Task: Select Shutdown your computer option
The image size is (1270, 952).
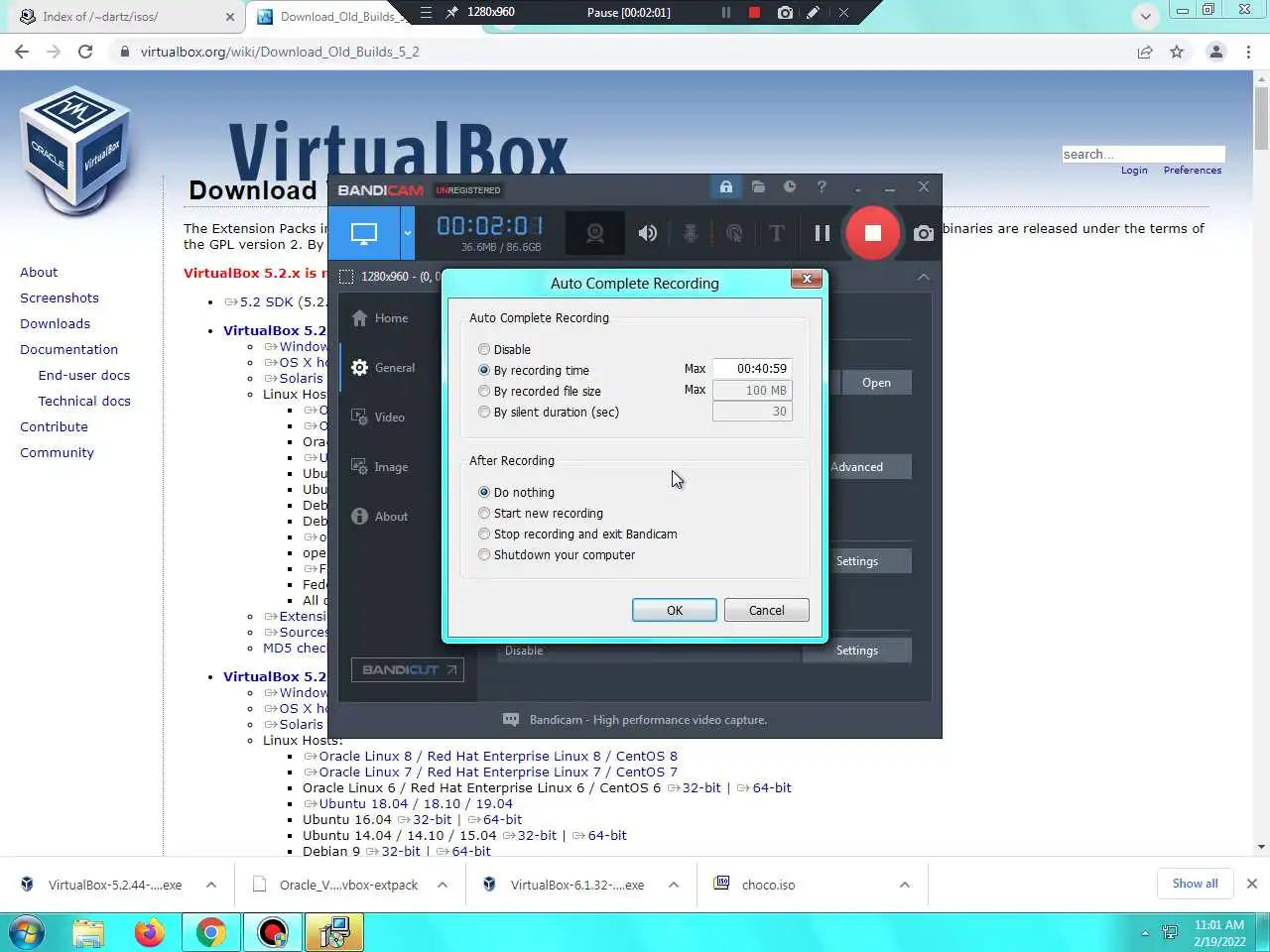Action: (557, 554)
